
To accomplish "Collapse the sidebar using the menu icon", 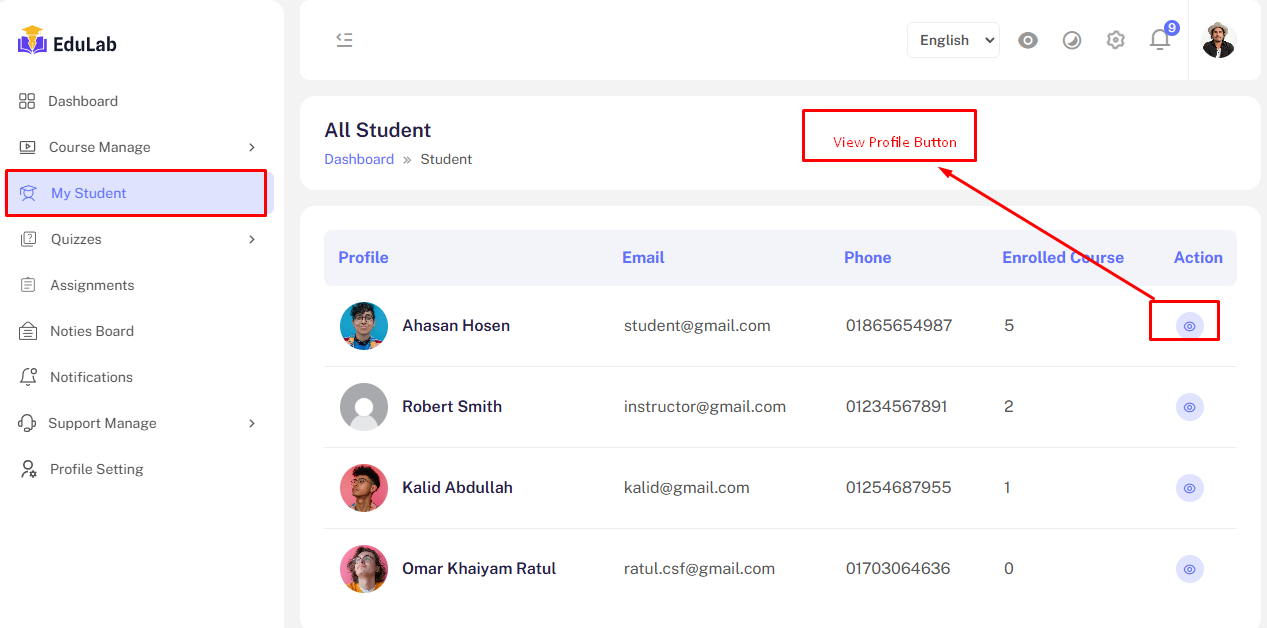I will pyautogui.click(x=344, y=40).
